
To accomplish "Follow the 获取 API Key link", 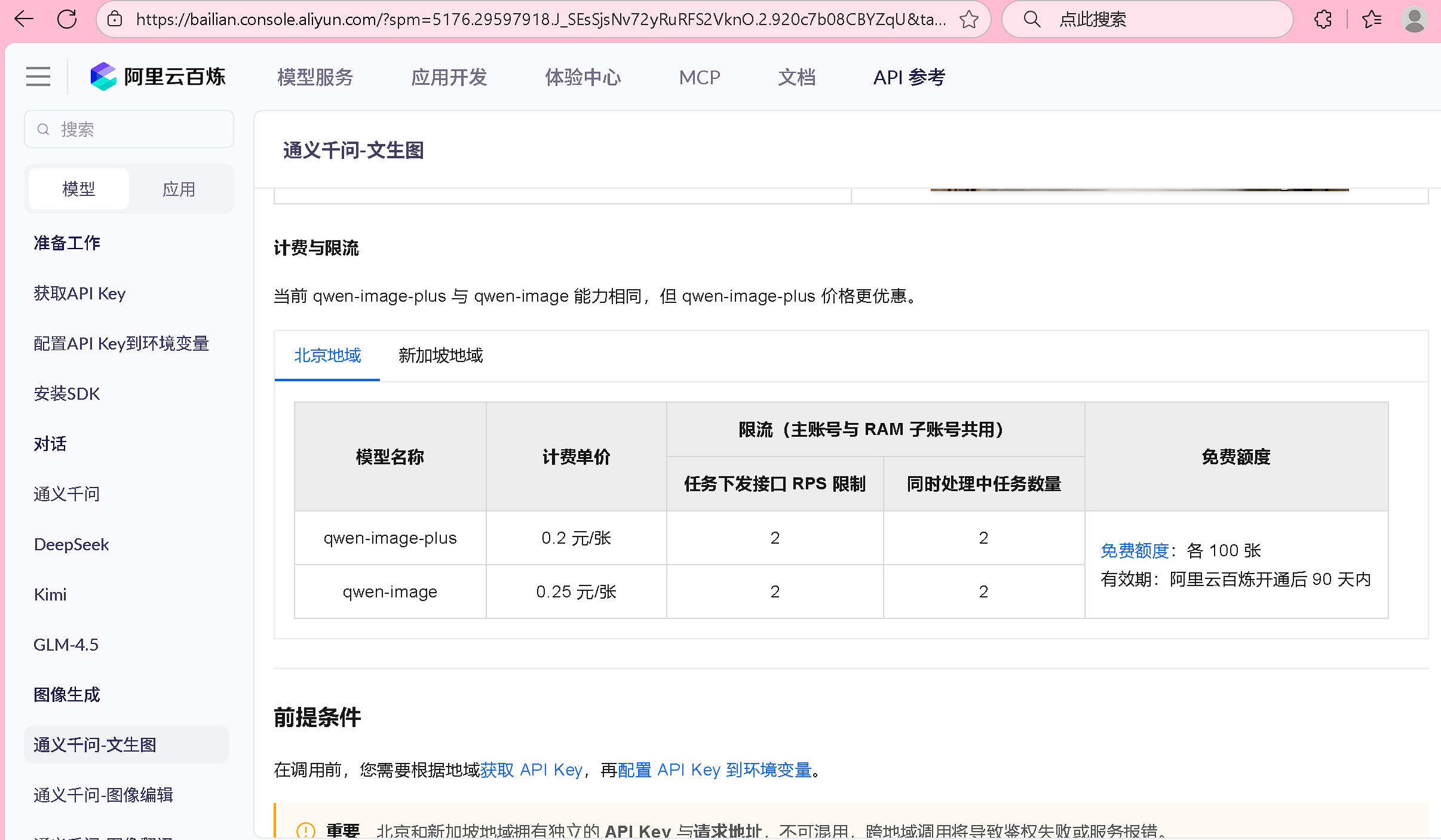I will (x=531, y=770).
